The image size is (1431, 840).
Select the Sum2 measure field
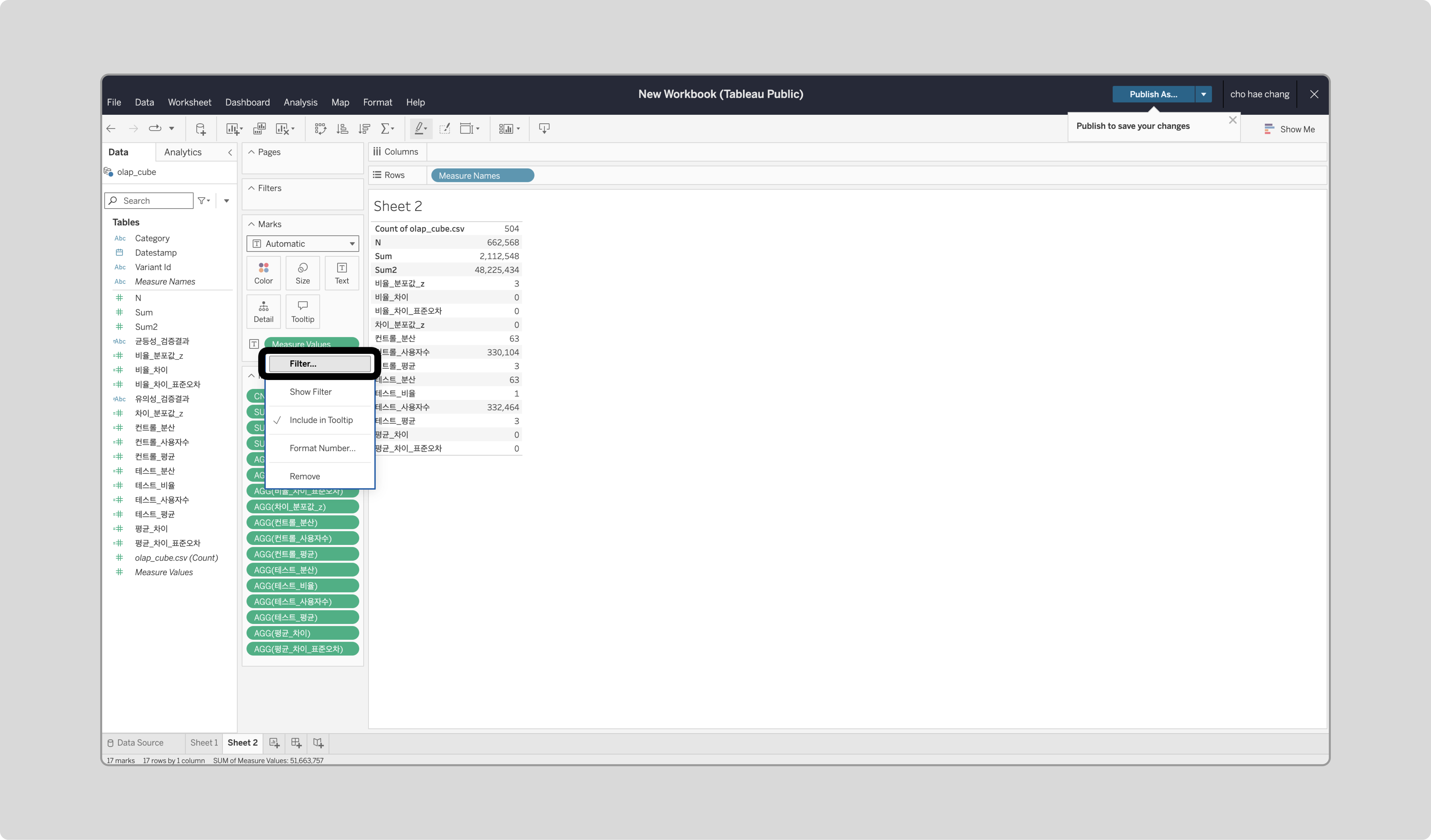tap(146, 327)
